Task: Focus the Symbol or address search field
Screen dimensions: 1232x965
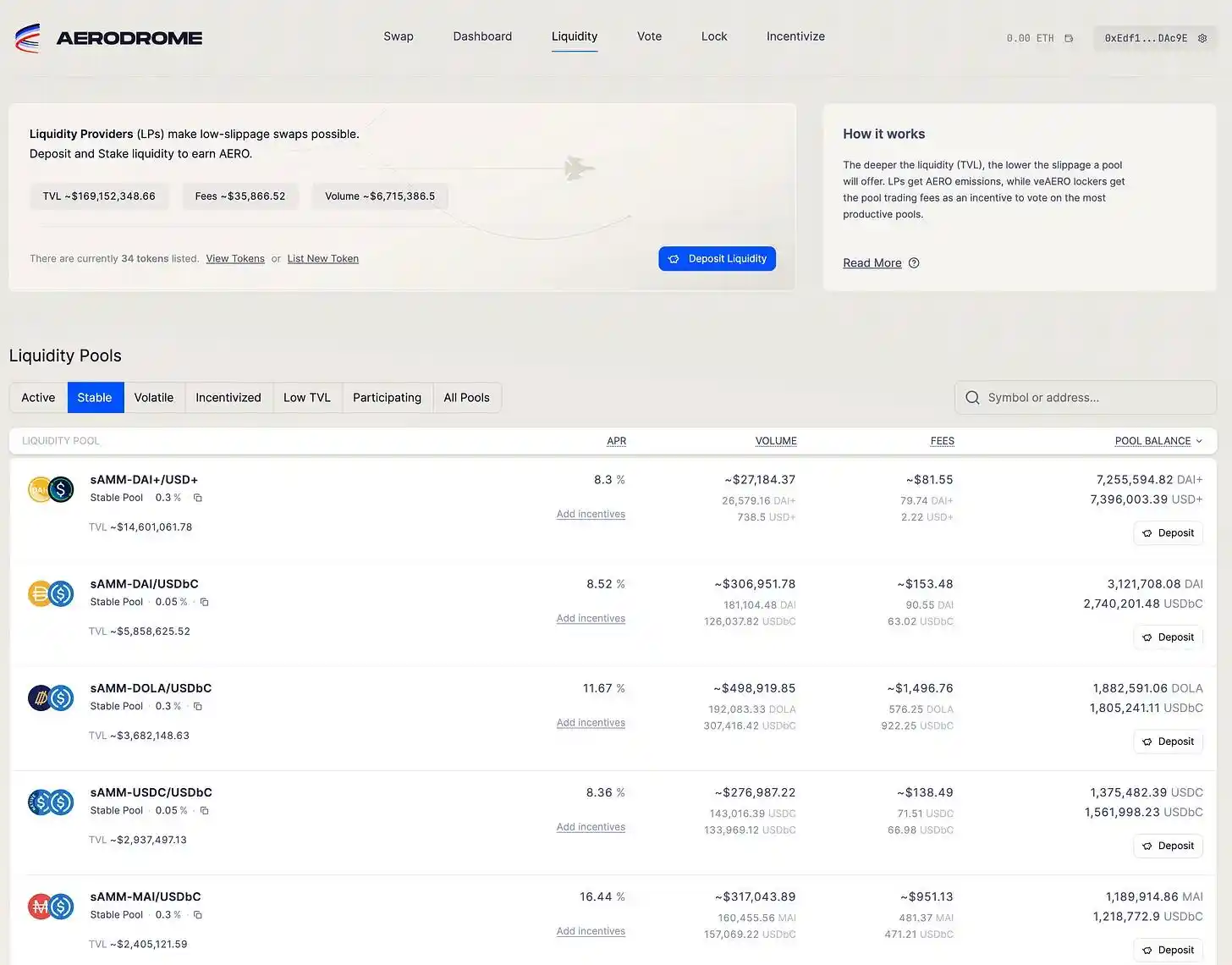Action: coord(1092,398)
